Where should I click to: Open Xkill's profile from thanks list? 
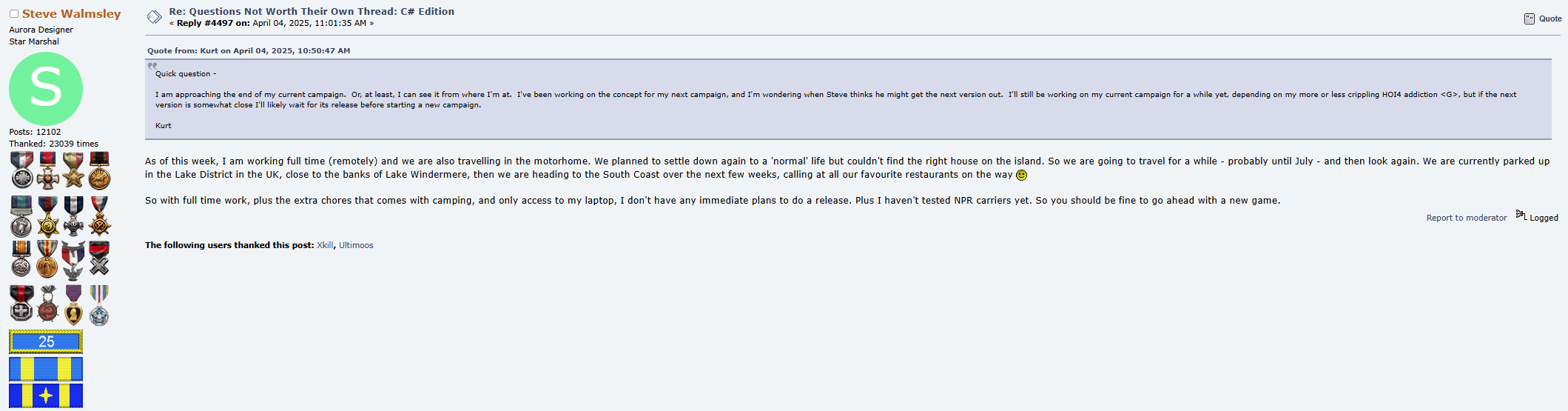(x=325, y=245)
